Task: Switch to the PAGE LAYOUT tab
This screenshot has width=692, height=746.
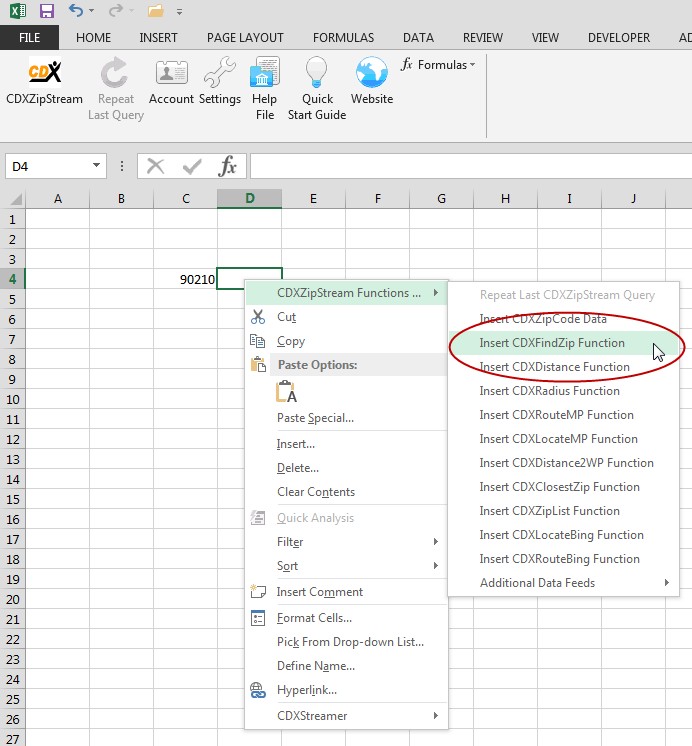Action: 245,38
